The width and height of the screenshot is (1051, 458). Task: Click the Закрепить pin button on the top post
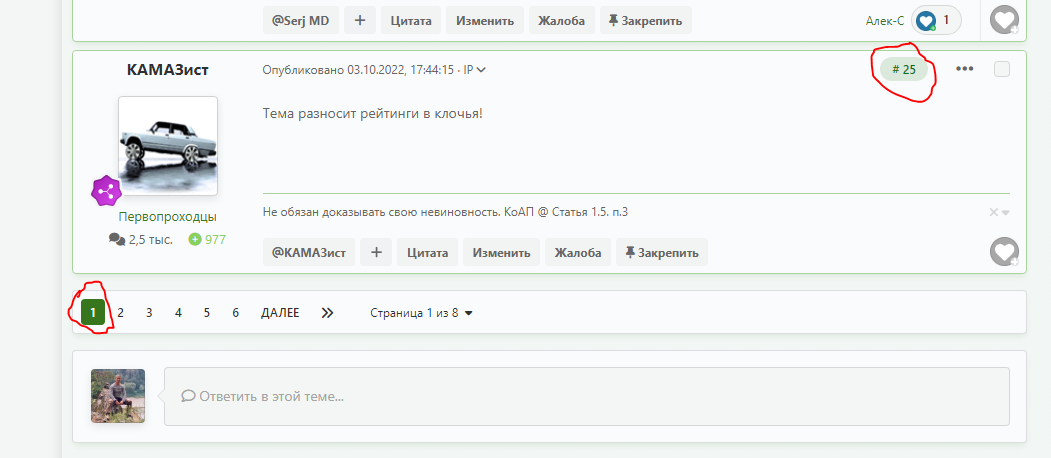(645, 20)
